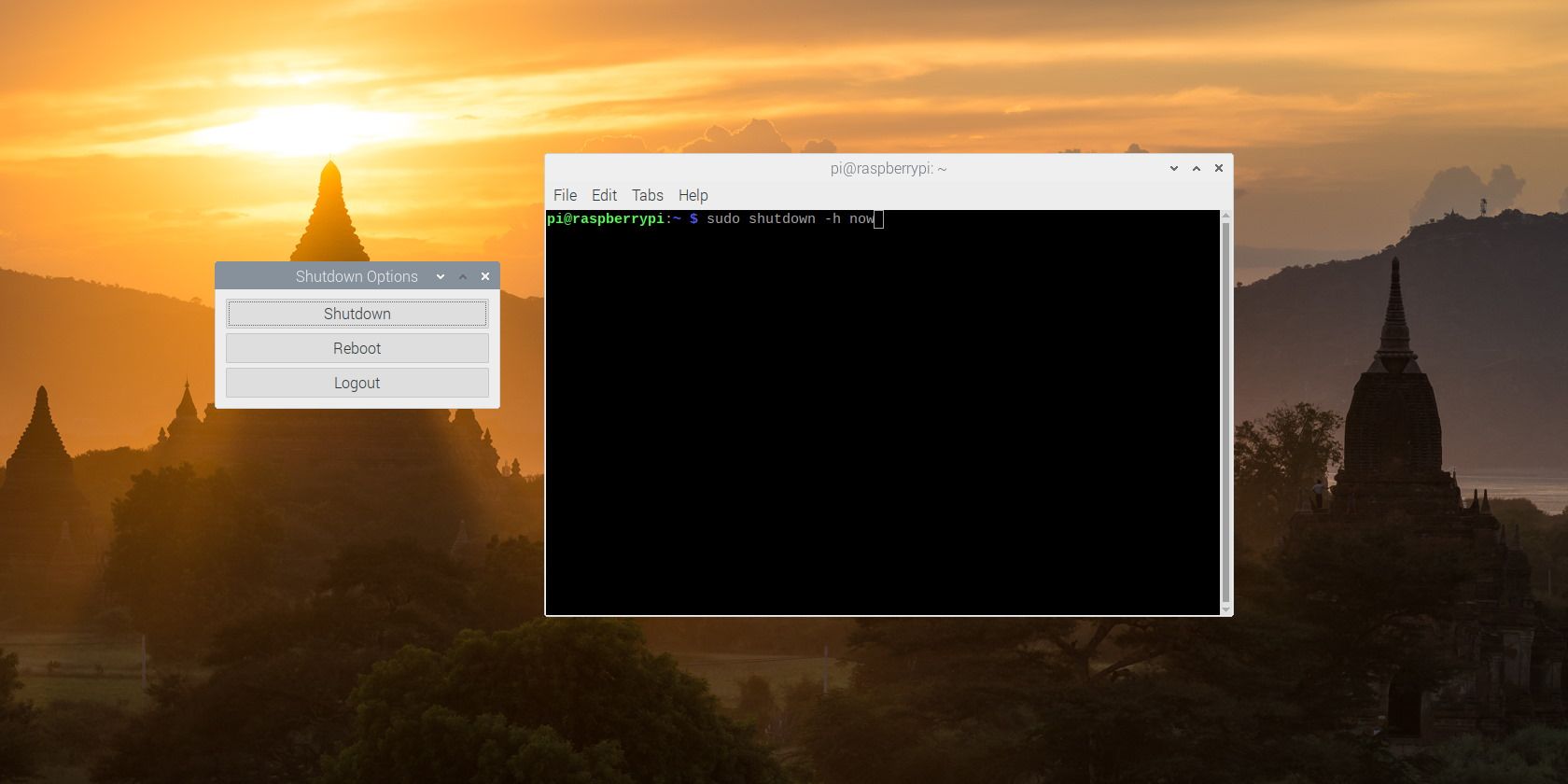This screenshot has width=1568, height=784.
Task: Click the 'sudo shutdown -h now' command text
Action: [791, 218]
